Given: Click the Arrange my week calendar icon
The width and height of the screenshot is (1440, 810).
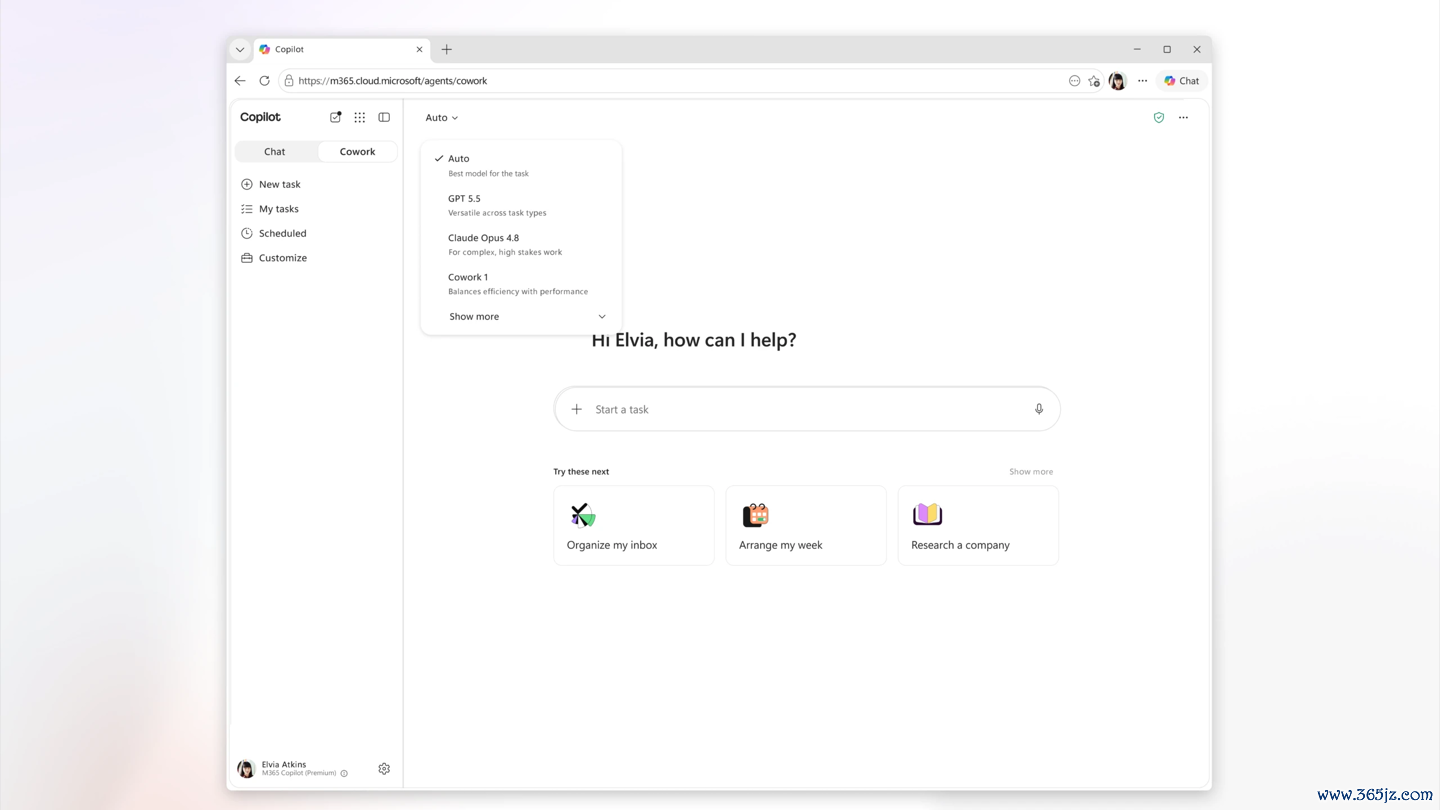Looking at the screenshot, I should (756, 515).
